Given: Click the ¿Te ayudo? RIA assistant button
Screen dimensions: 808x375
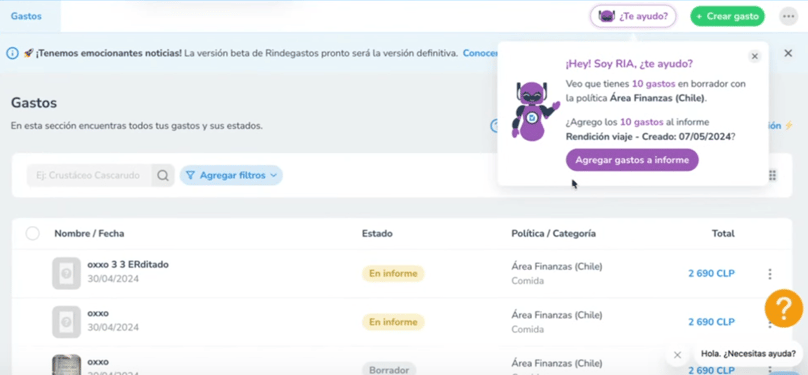Looking at the screenshot, I should click(633, 16).
